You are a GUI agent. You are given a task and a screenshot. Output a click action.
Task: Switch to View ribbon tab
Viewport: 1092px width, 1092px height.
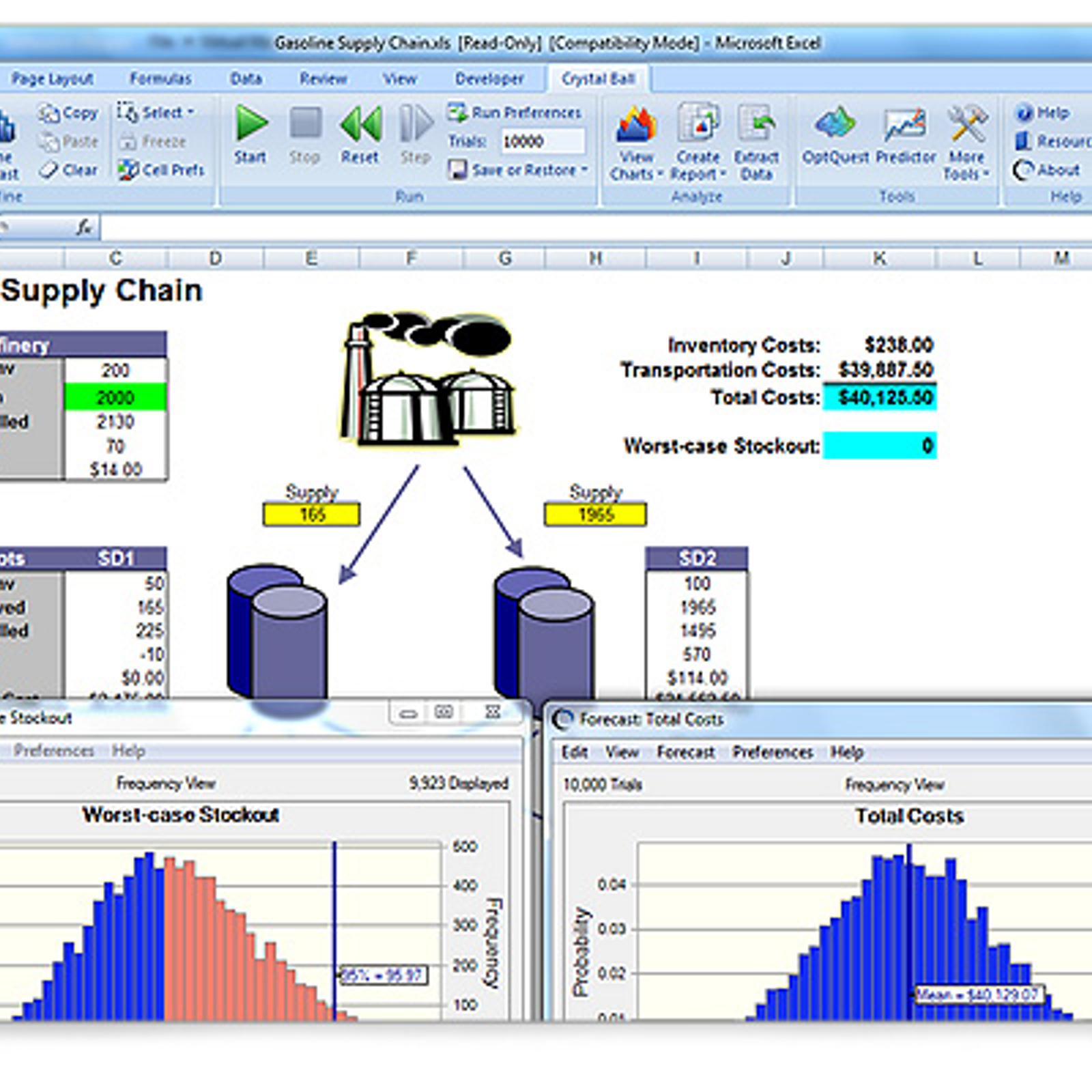point(400,79)
